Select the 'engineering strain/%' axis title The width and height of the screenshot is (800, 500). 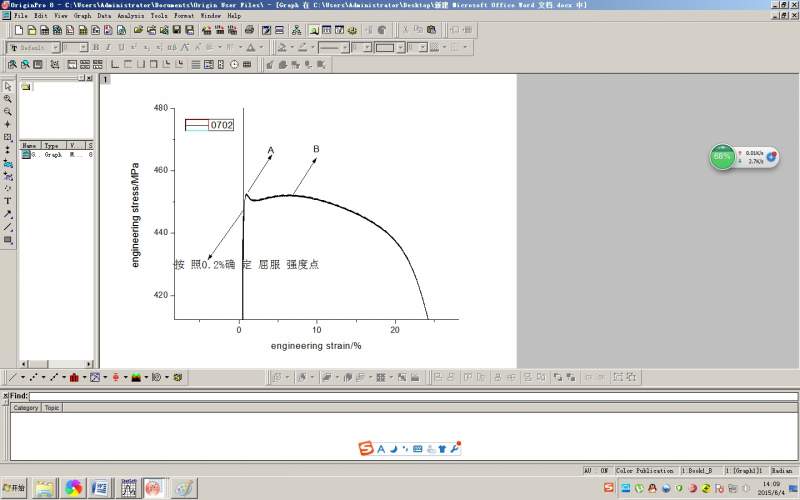316,346
